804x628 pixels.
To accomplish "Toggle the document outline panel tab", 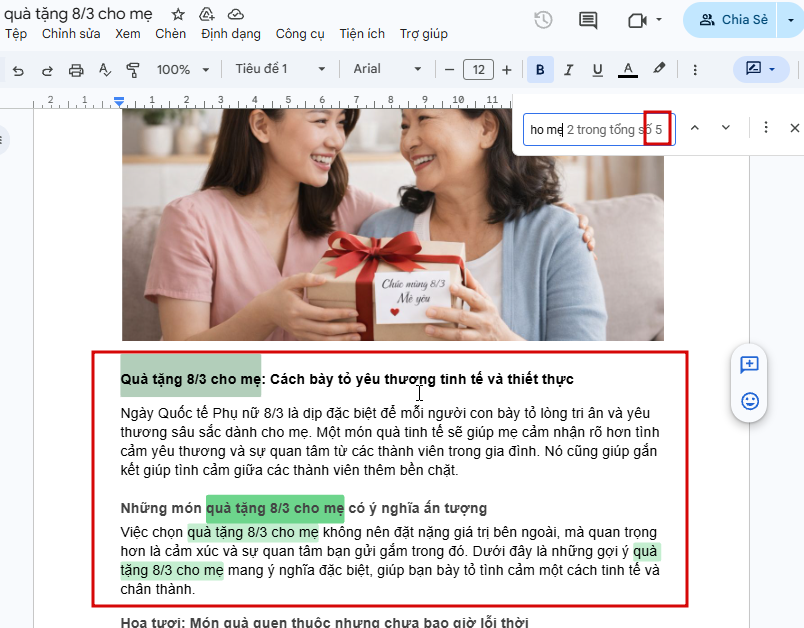I will 3,140.
